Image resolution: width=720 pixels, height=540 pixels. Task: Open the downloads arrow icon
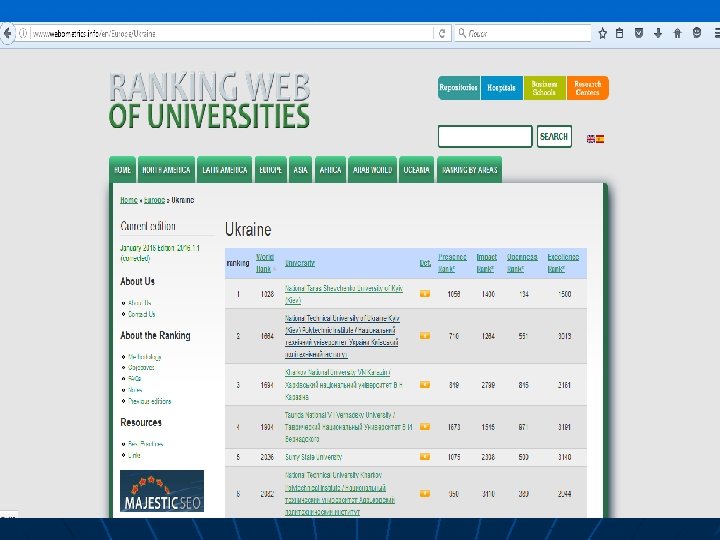pos(658,33)
